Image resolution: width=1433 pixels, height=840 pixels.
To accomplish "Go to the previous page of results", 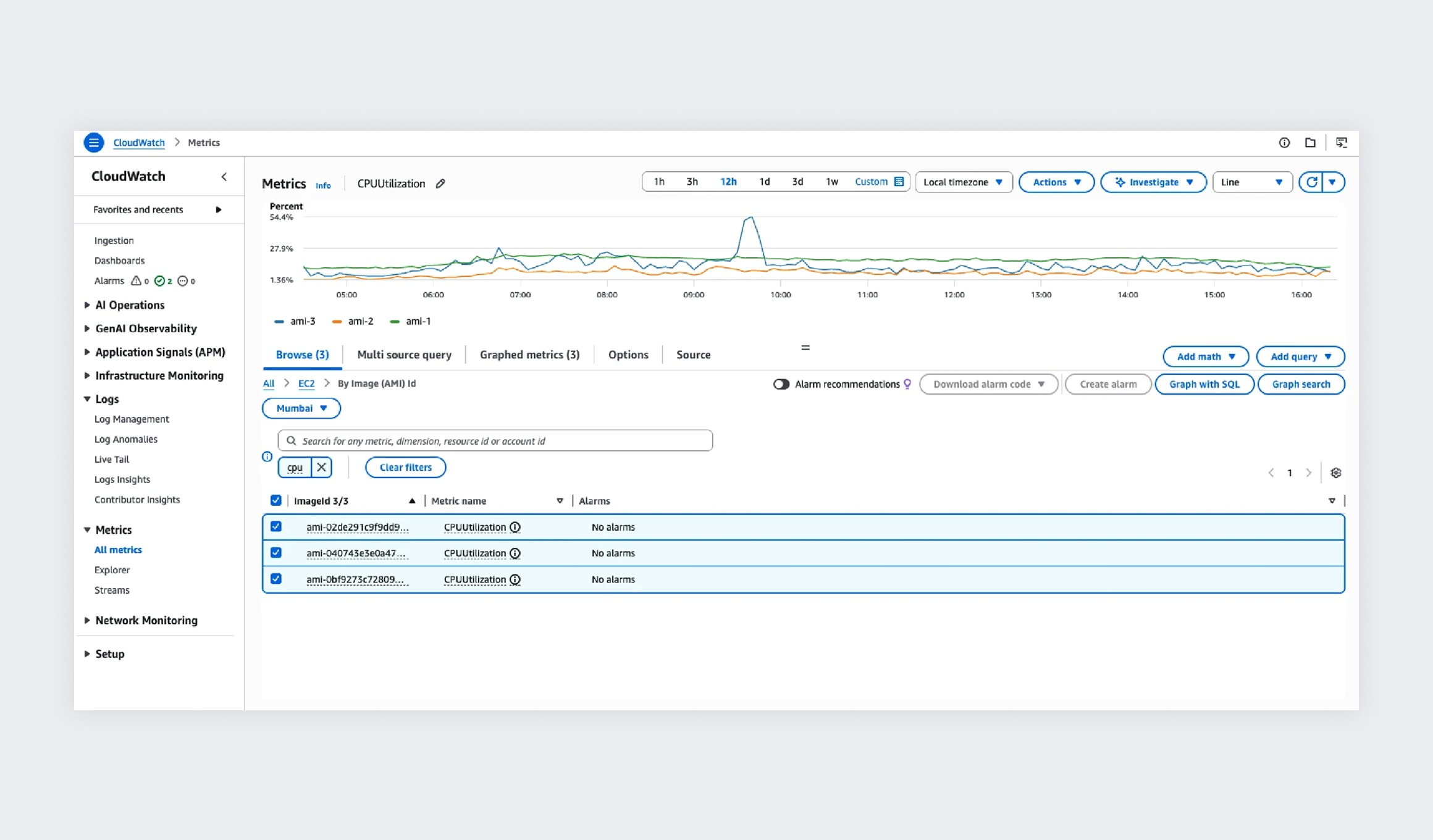I will pyautogui.click(x=1271, y=473).
